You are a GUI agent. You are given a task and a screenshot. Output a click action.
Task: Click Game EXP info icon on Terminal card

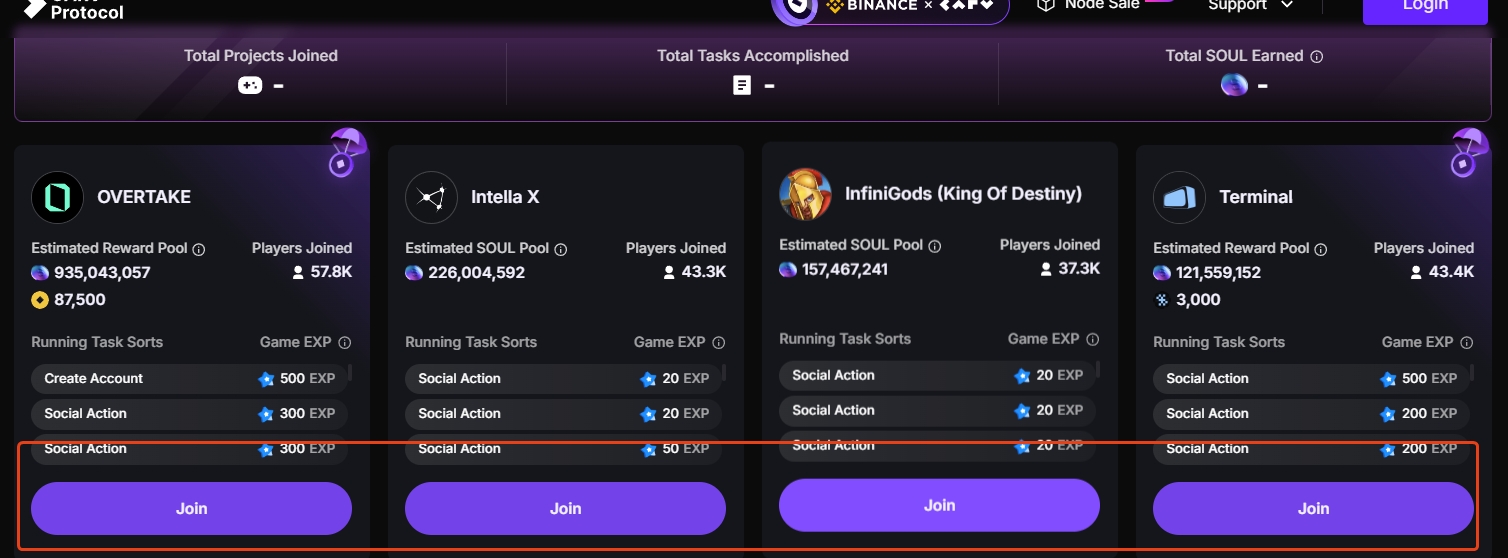pyautogui.click(x=1467, y=343)
